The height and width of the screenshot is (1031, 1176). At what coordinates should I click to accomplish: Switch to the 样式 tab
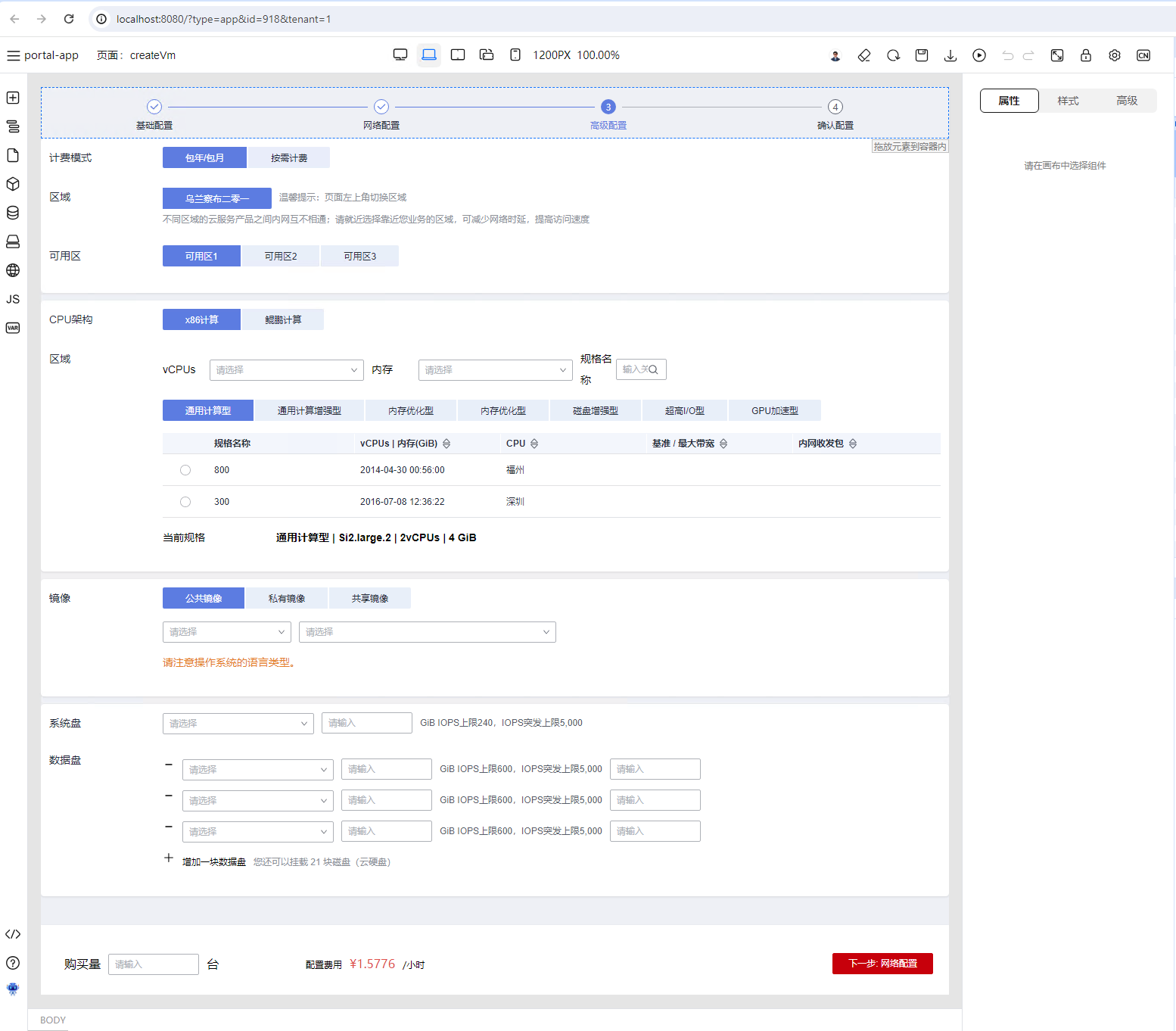1068,101
